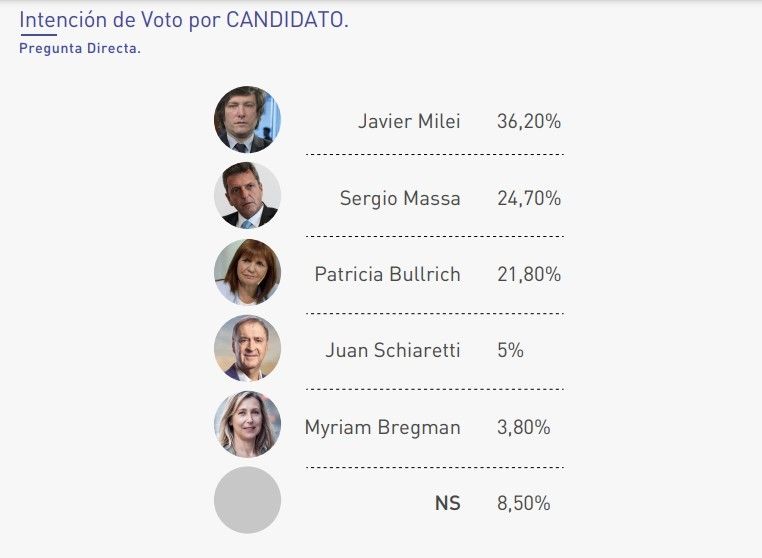Click the 5% value
The height and width of the screenshot is (558, 762).
[x=510, y=350]
